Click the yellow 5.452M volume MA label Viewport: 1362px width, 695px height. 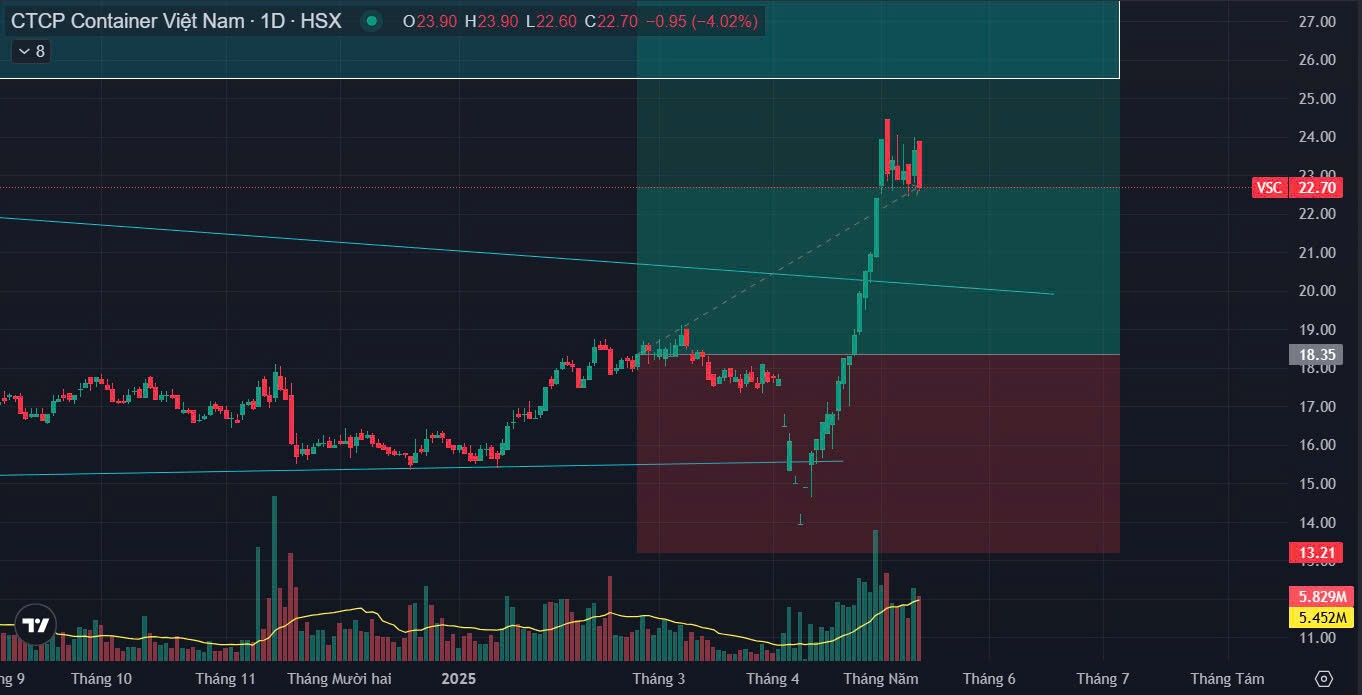pos(1322,617)
